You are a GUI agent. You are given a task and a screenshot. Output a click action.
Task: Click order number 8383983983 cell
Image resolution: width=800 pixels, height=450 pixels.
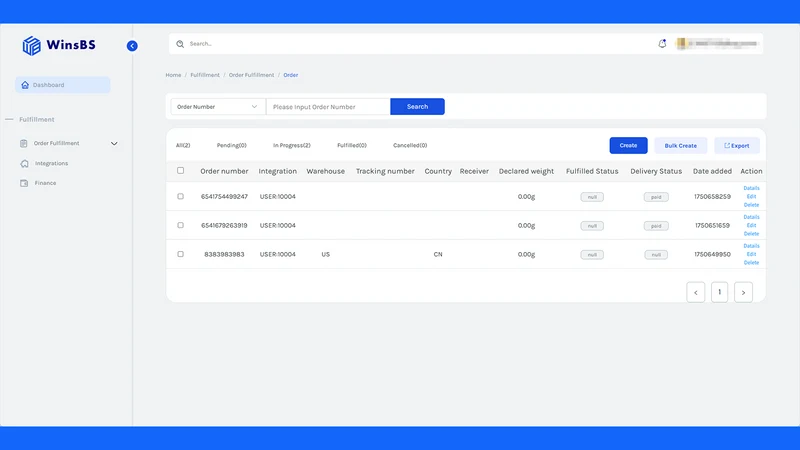point(224,254)
